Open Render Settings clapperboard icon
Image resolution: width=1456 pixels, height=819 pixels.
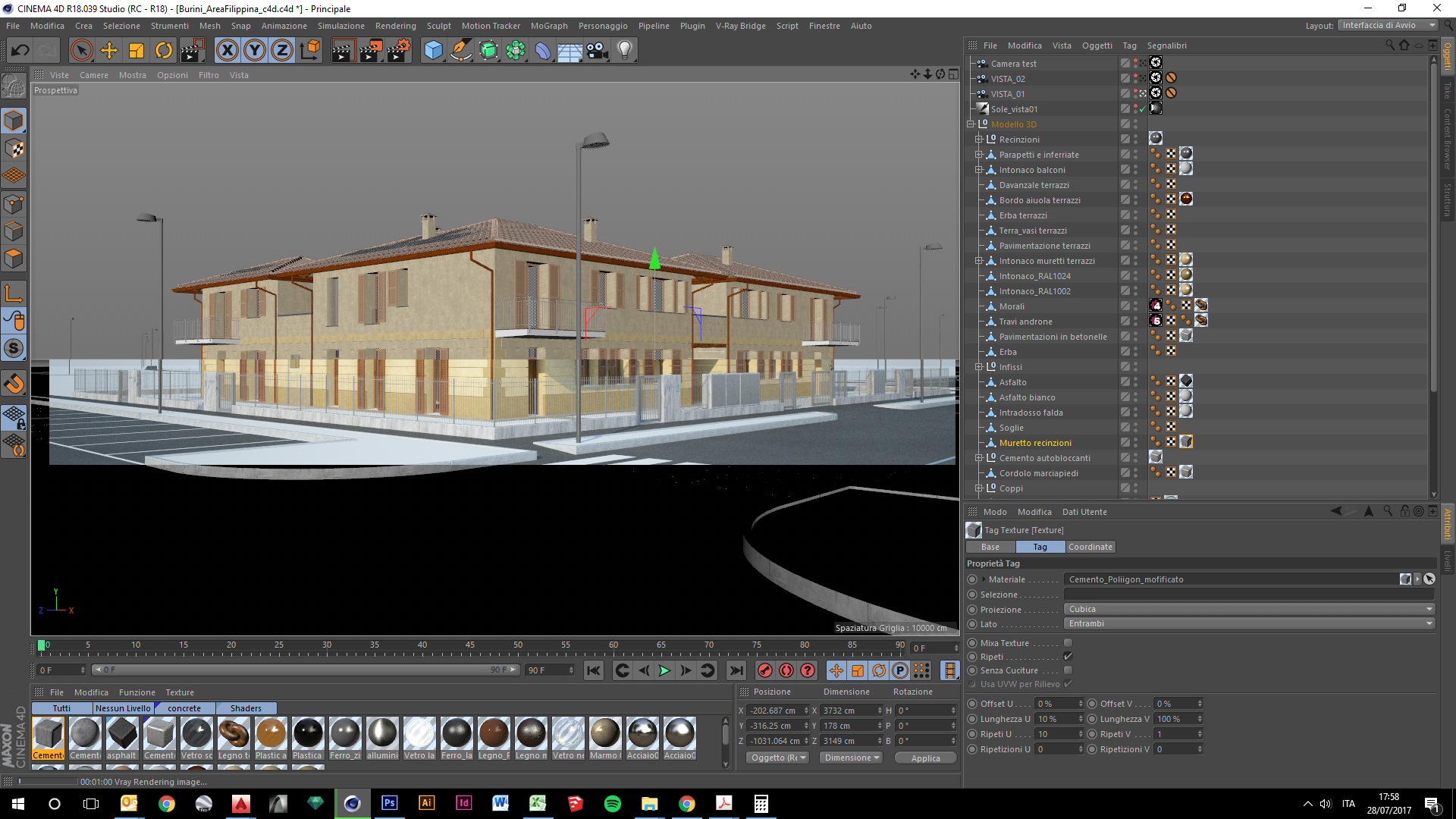pos(398,51)
